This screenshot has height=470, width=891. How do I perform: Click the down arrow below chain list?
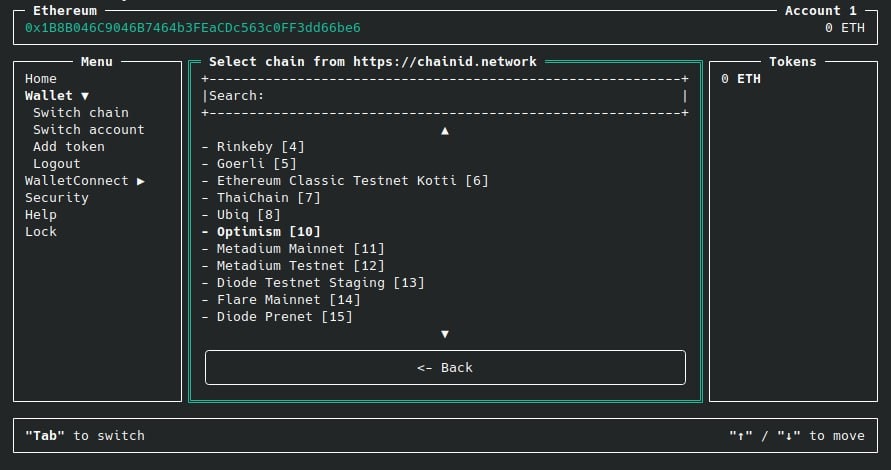point(445,334)
